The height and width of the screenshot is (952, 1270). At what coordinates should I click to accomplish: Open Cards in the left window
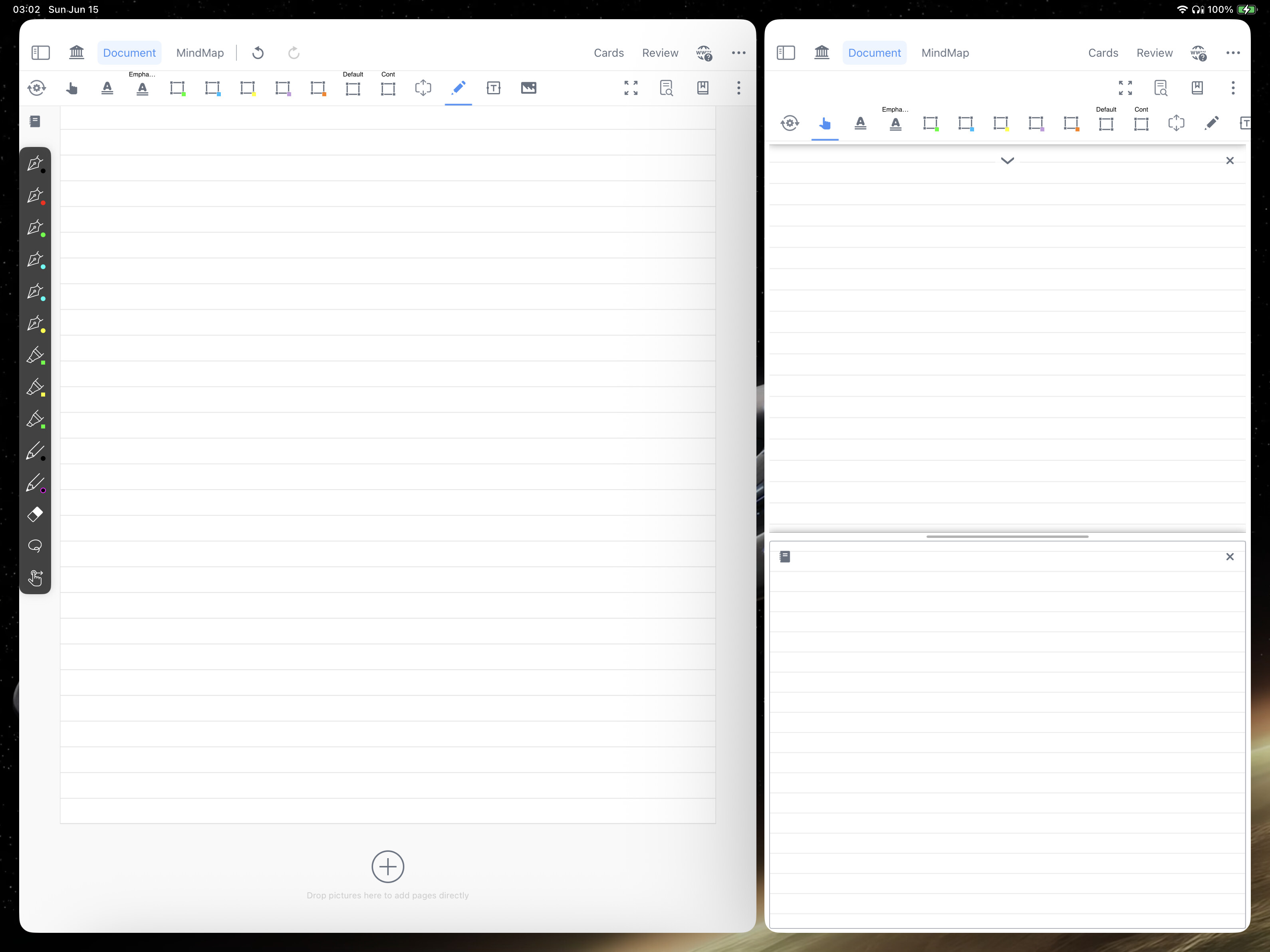click(x=609, y=53)
